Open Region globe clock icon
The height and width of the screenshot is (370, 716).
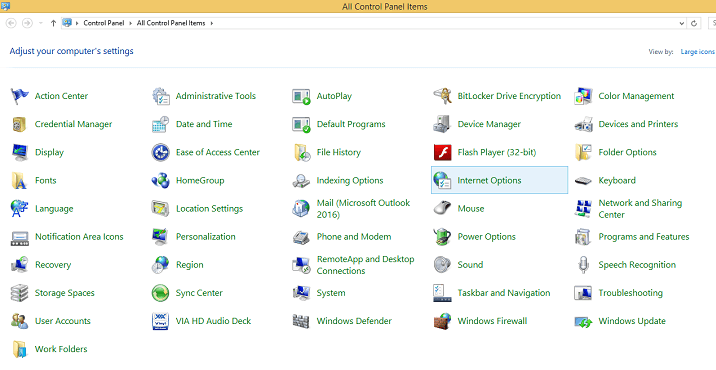click(x=161, y=265)
